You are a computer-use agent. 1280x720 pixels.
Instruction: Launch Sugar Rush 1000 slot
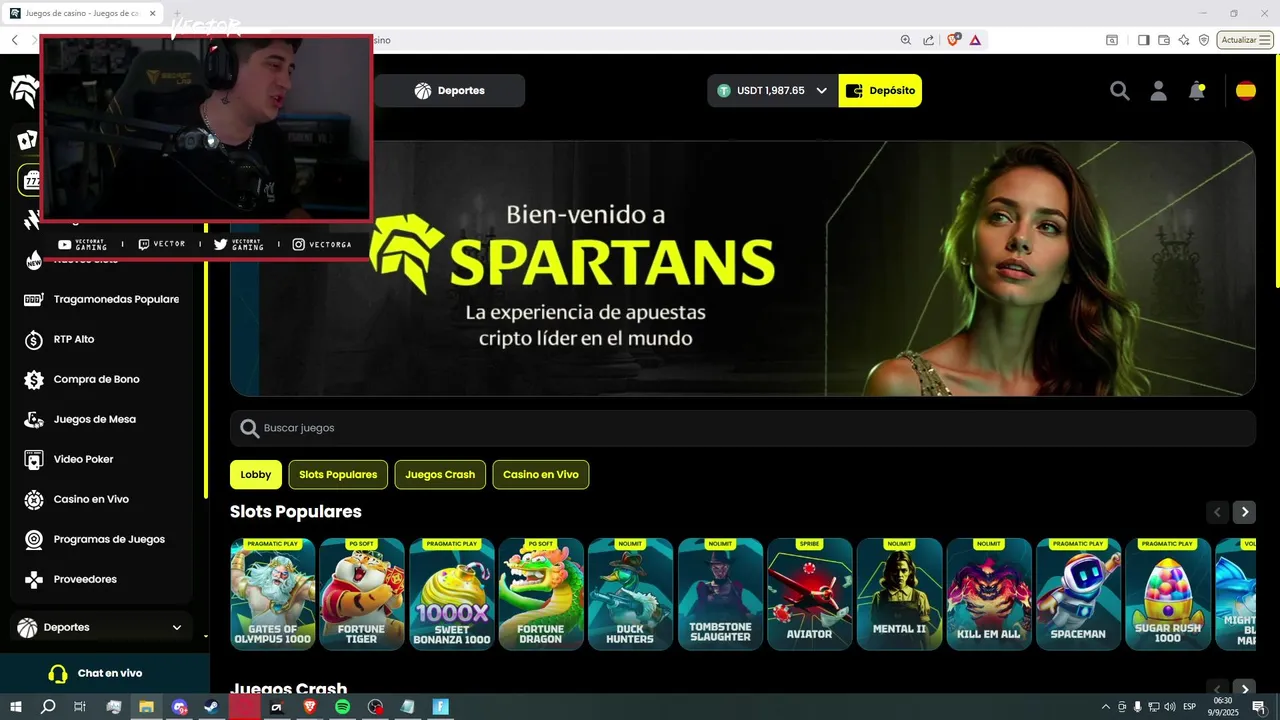point(1168,594)
